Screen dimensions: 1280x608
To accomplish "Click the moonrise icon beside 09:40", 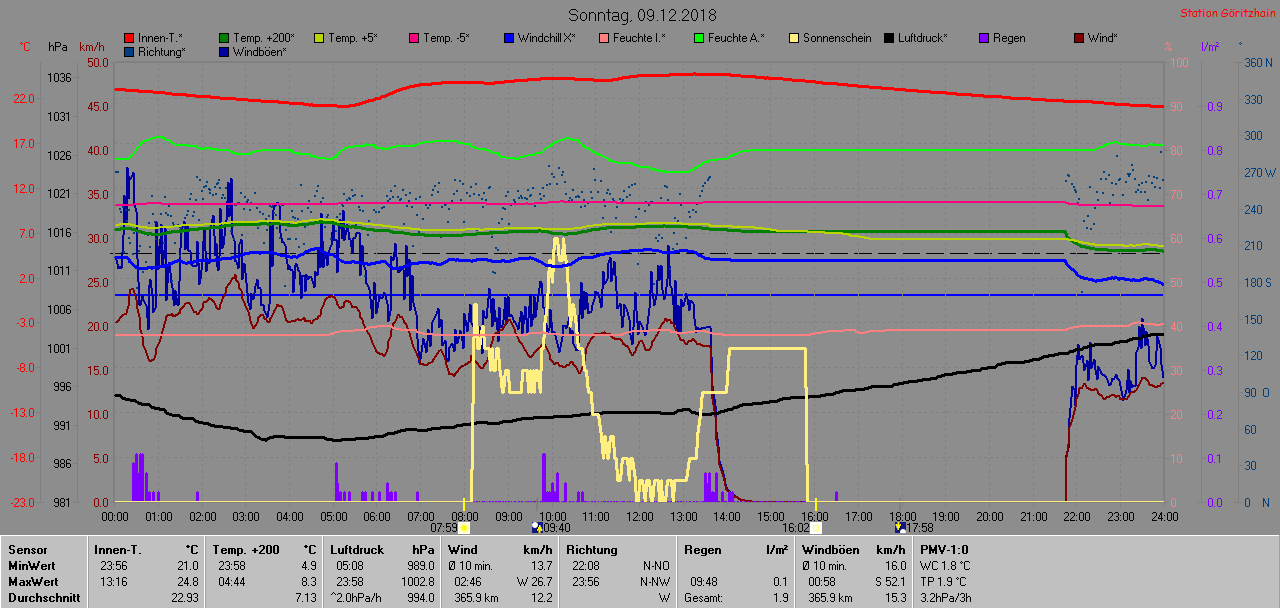I will coord(537,527).
